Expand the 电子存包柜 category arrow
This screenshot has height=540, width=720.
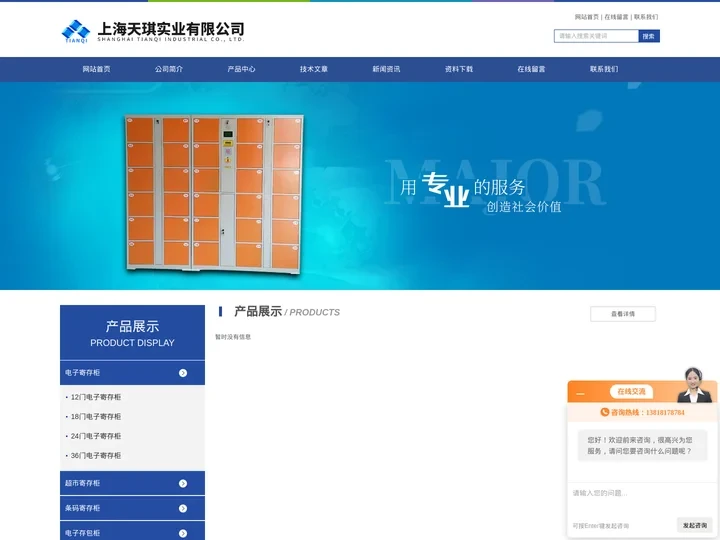[183, 533]
